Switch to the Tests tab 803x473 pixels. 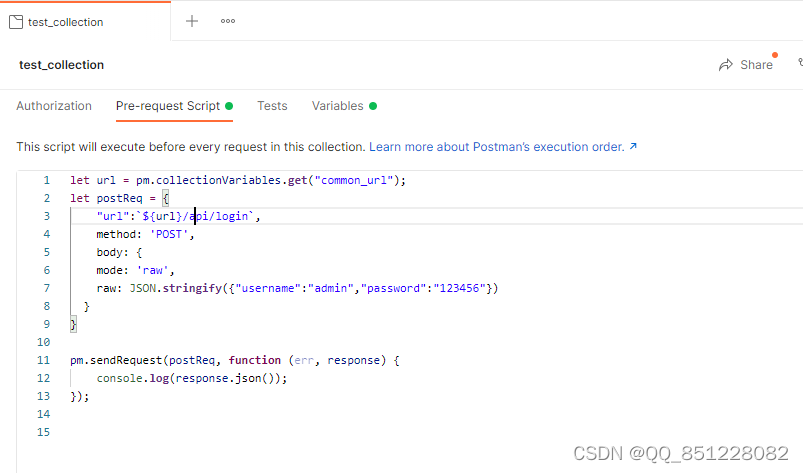[272, 106]
